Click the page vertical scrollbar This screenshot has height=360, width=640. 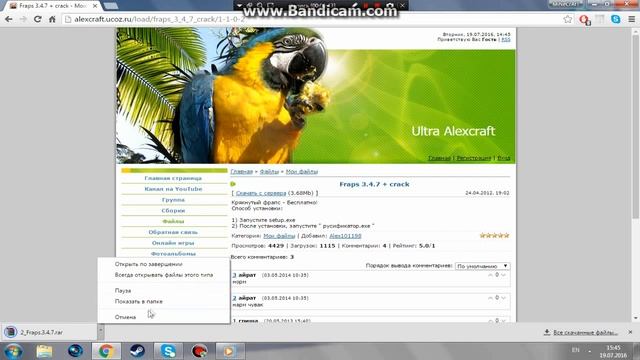click(x=635, y=127)
